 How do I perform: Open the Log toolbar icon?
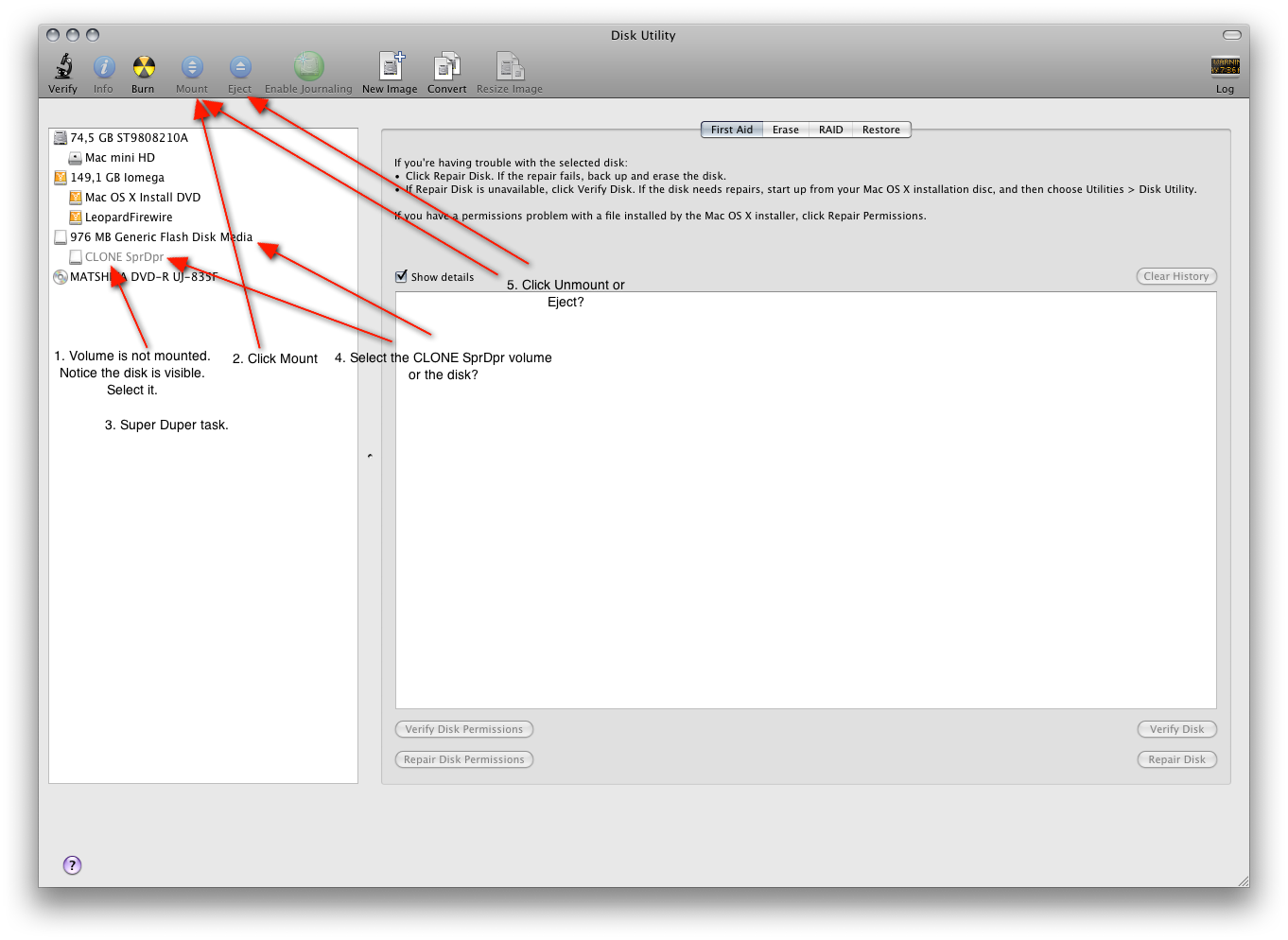[1225, 66]
